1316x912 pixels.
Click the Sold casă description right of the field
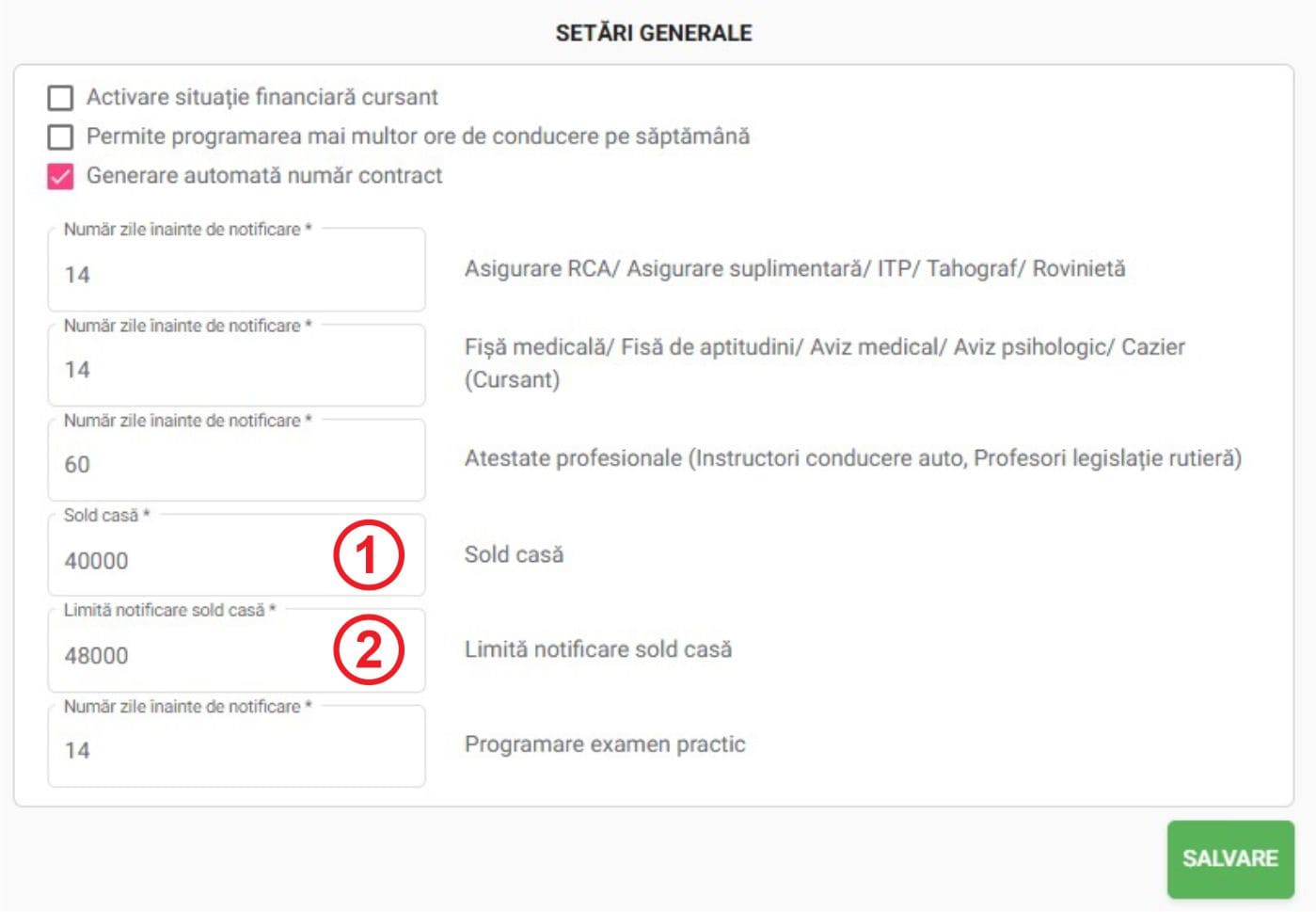click(x=514, y=554)
